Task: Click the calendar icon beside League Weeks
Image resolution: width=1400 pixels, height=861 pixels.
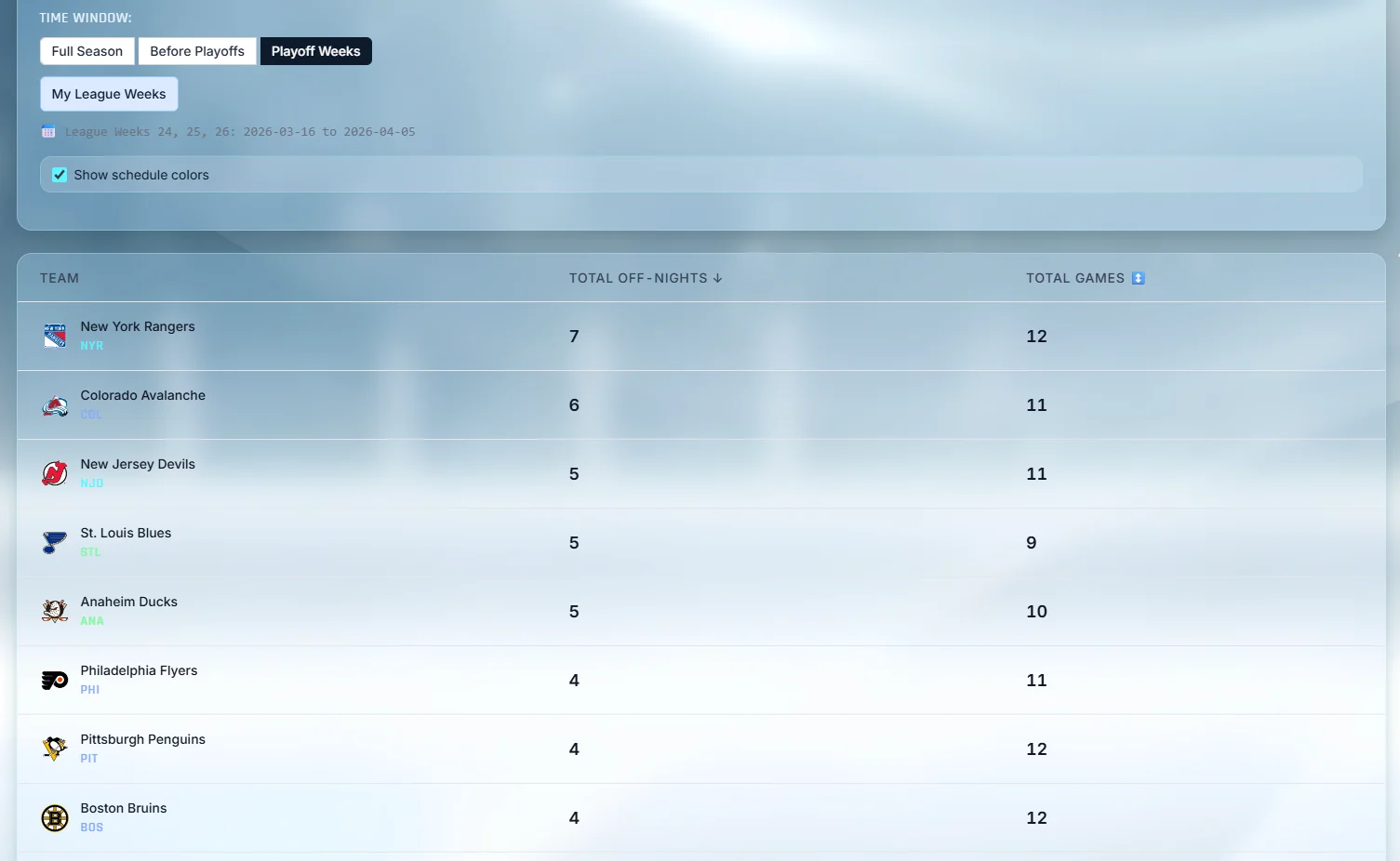Action: (x=48, y=131)
